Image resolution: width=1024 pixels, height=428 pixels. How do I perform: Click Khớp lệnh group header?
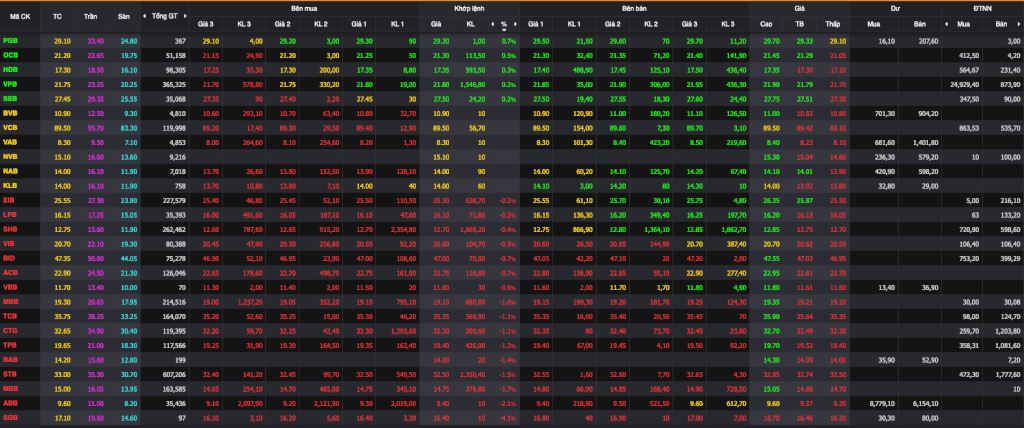coord(470,9)
